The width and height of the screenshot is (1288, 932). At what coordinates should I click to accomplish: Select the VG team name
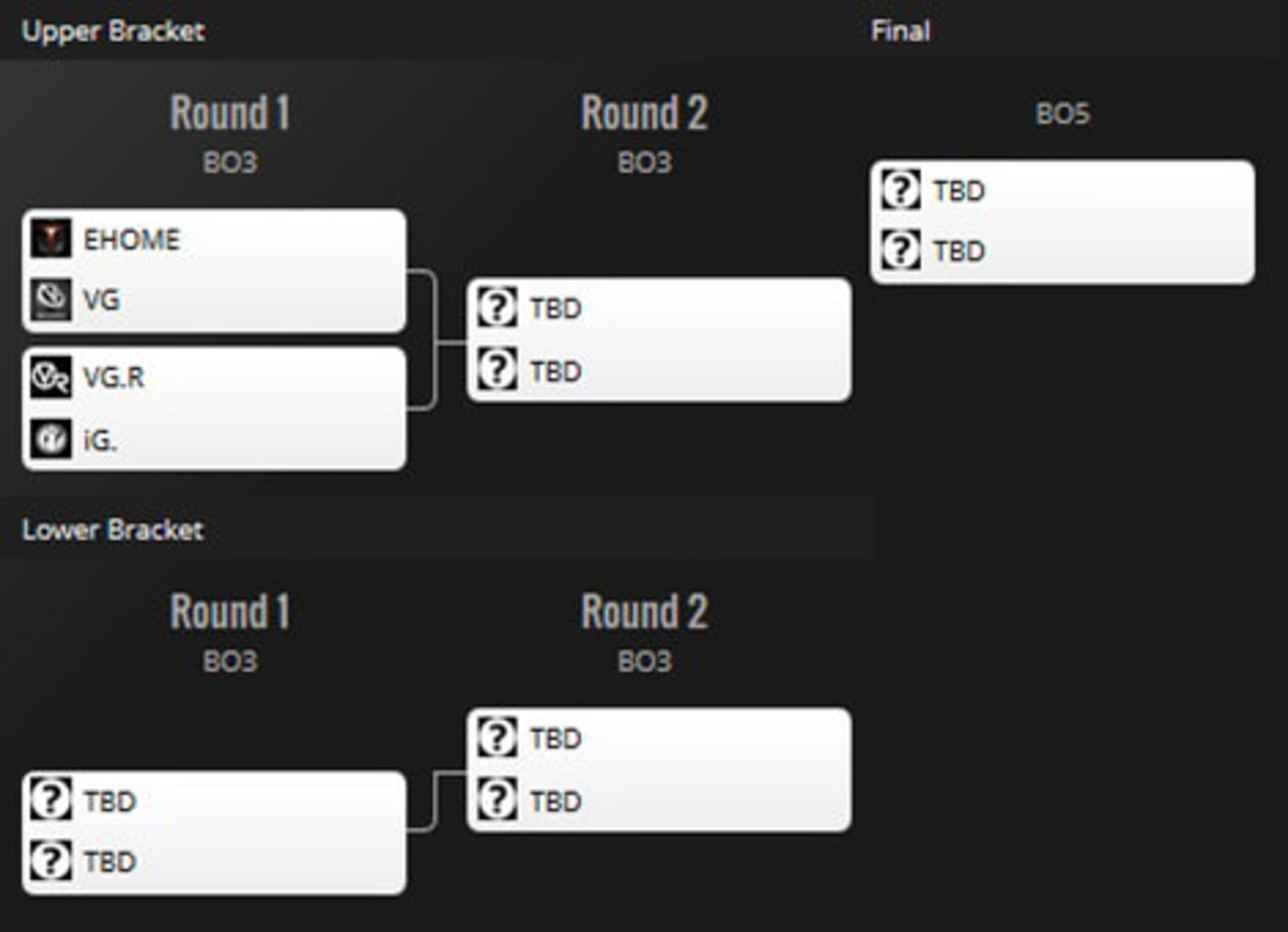[x=101, y=300]
